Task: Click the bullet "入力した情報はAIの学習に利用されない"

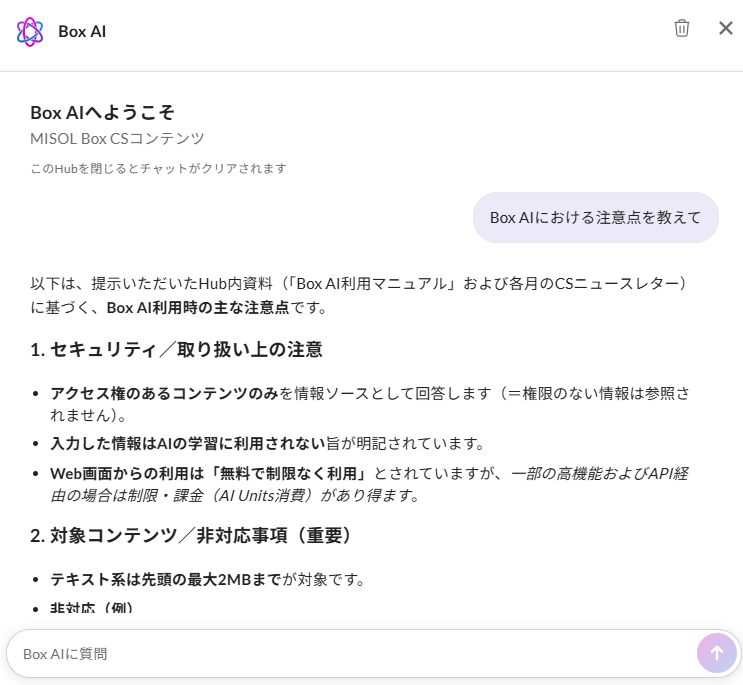Action: 187,442
